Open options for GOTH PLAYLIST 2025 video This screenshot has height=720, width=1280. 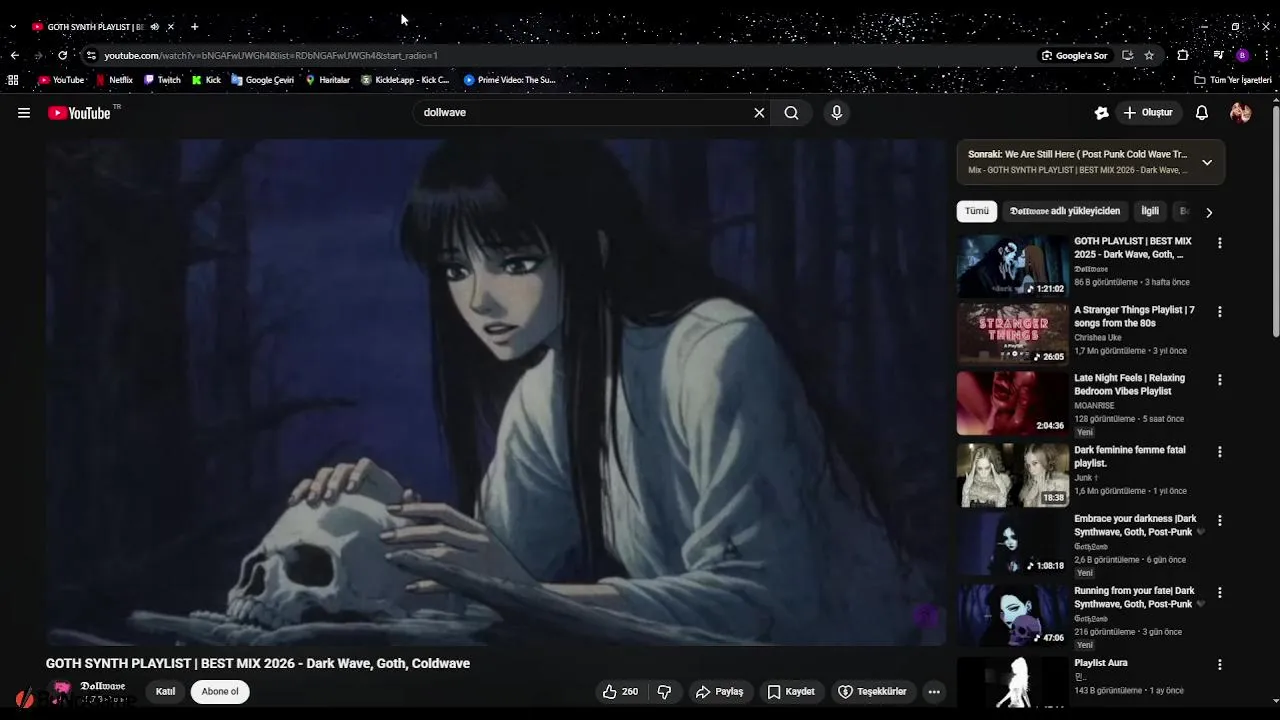1219,243
